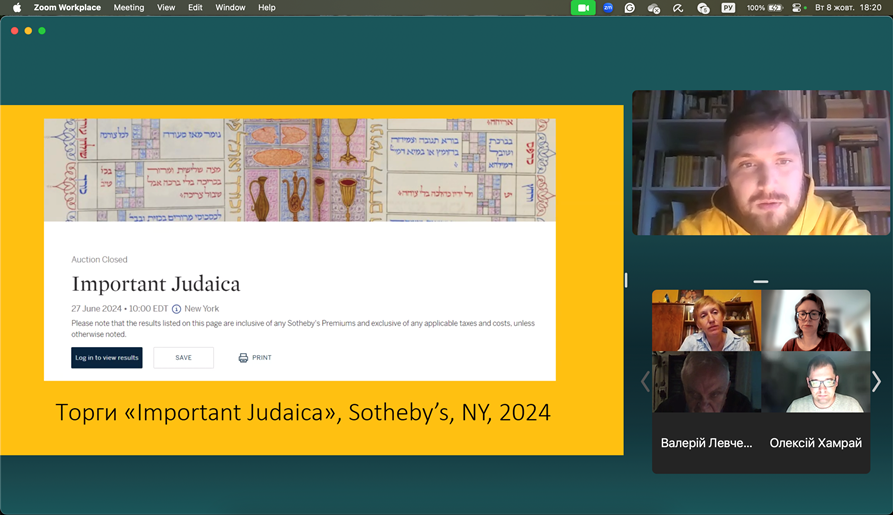Open the blue Zoom status menu bar icon
The image size is (893, 515).
[607, 7]
